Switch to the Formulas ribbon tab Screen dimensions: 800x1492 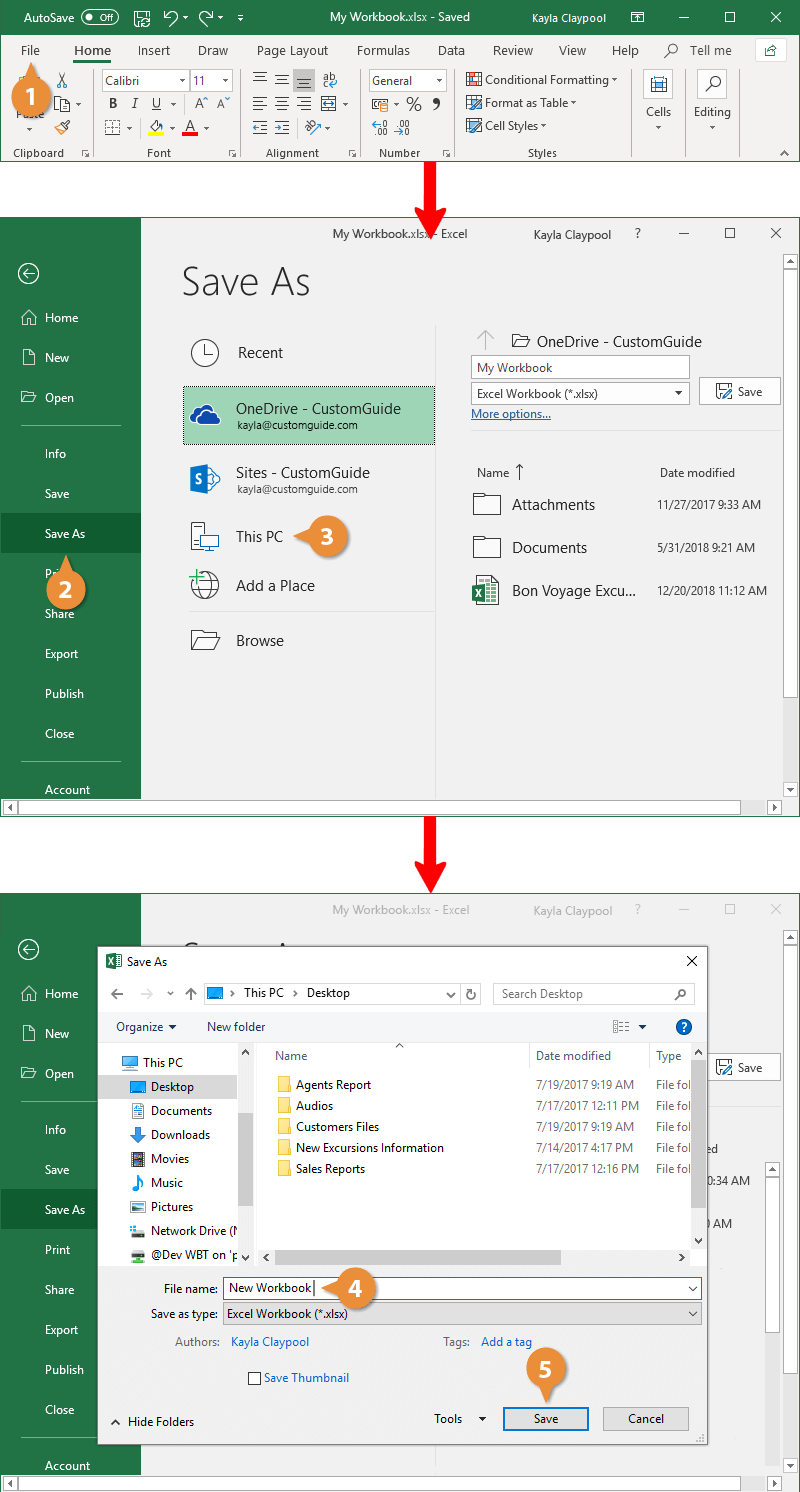pos(383,50)
